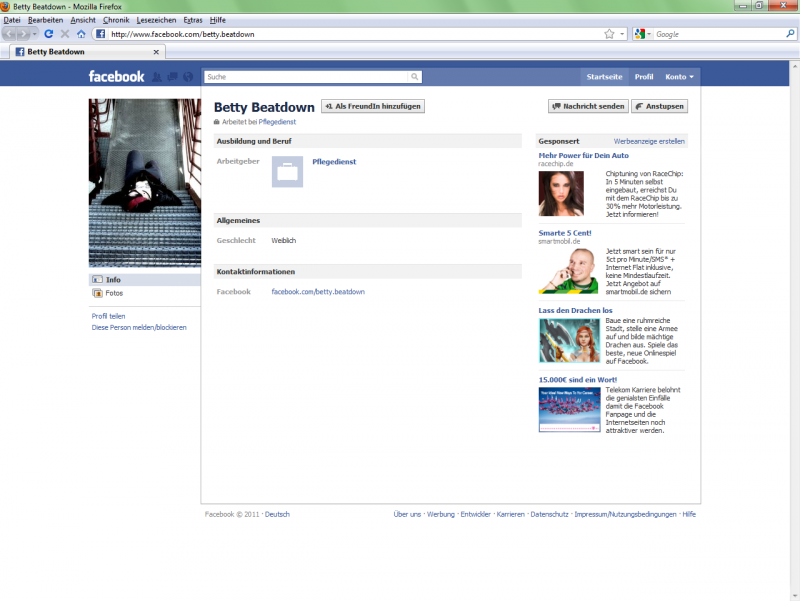Bookmark page with the star icon
Image resolution: width=800 pixels, height=601 pixels.
tap(609, 34)
